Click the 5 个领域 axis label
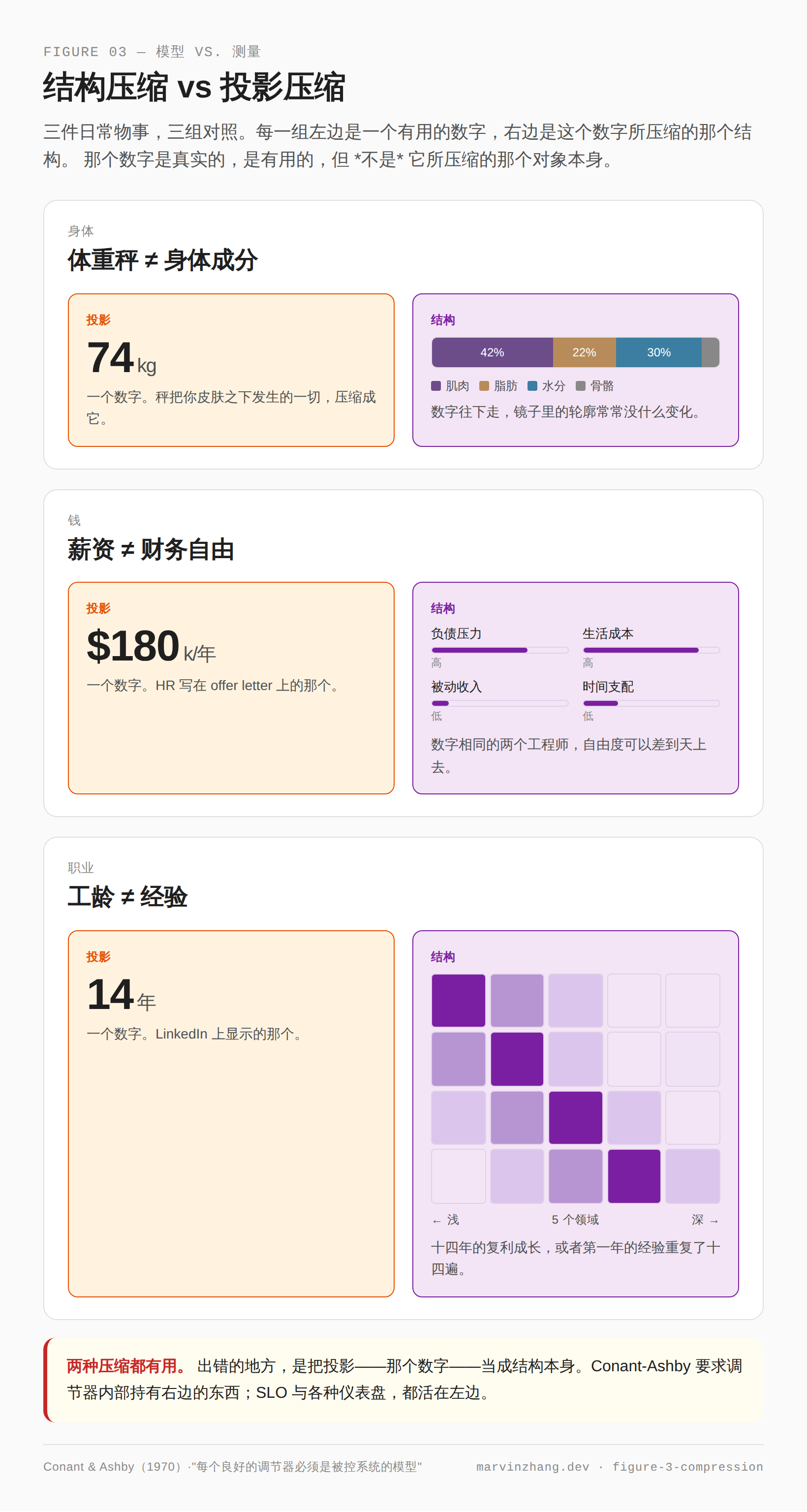The width and height of the screenshot is (807, 1512). [575, 1220]
